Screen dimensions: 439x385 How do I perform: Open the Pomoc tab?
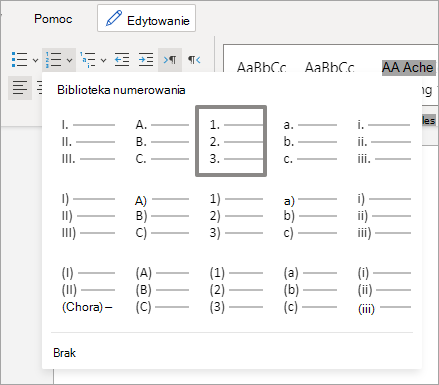[53, 19]
